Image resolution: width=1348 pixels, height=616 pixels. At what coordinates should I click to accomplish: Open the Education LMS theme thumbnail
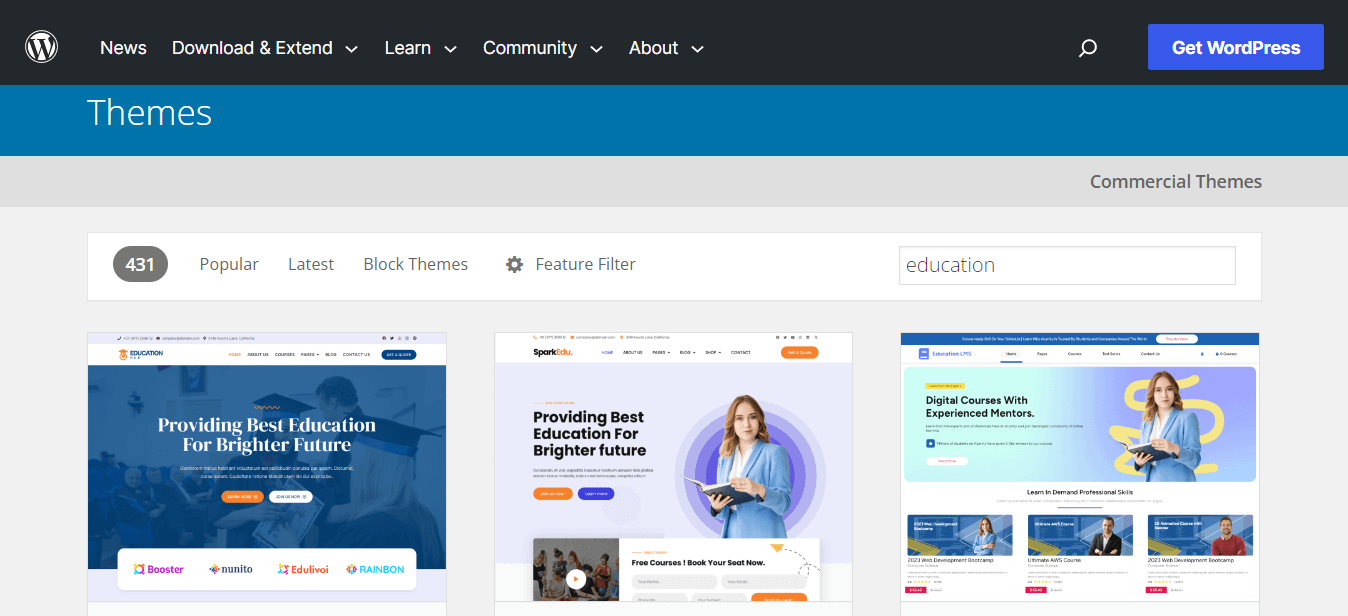pyautogui.click(x=1080, y=467)
